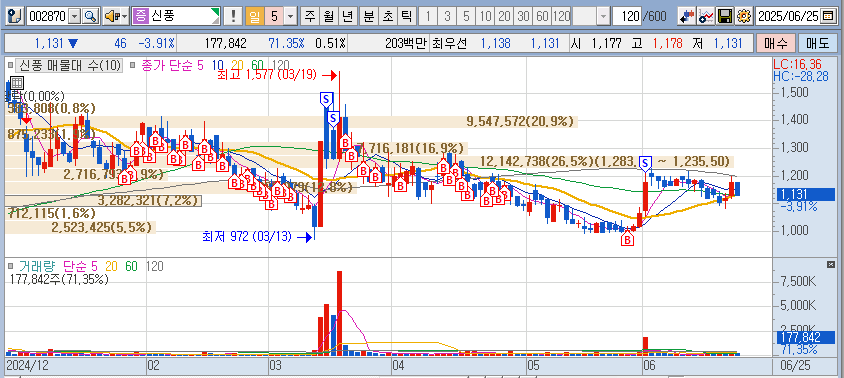This screenshot has height=378, width=844.
Task: Select daily 일 chart period
Action: coord(254,16)
